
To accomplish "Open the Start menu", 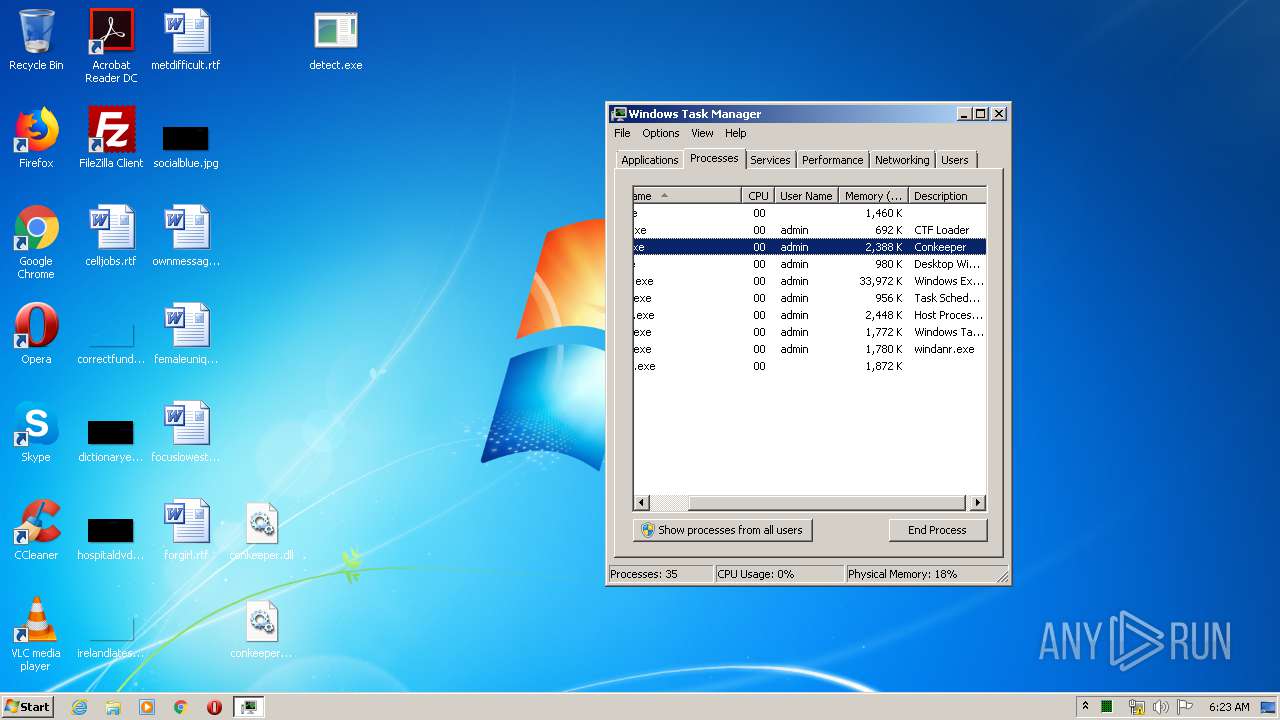I will click(x=28, y=707).
